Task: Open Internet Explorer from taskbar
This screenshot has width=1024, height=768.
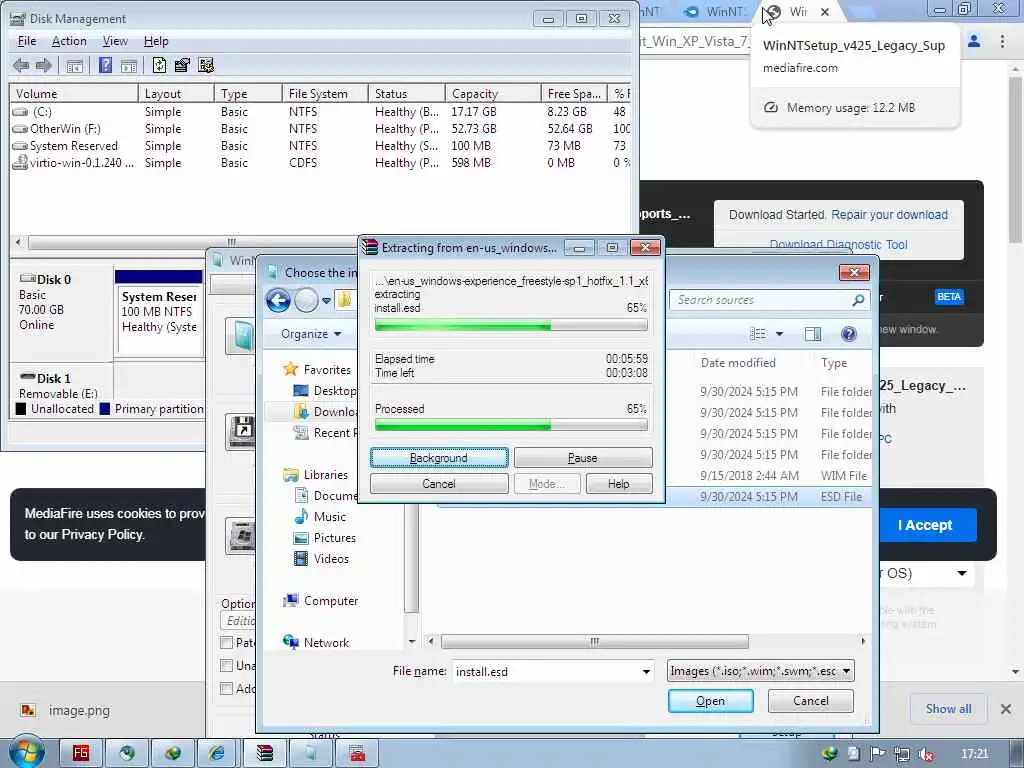Action: pos(217,753)
